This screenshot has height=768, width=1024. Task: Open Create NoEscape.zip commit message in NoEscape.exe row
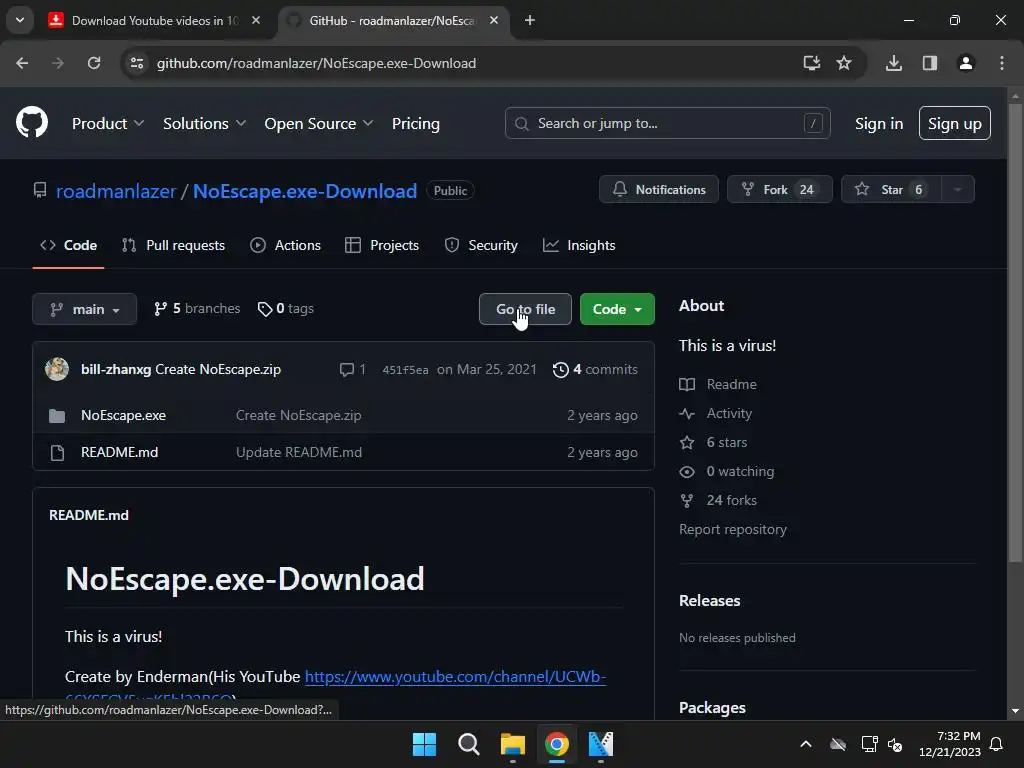[x=298, y=415]
